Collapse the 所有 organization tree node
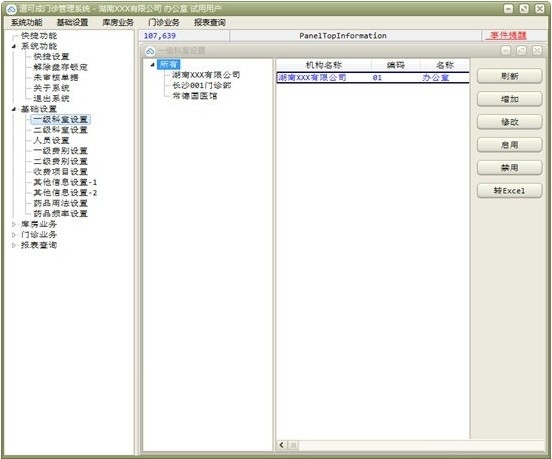Viewport: 552px width, 459px height. (x=152, y=64)
